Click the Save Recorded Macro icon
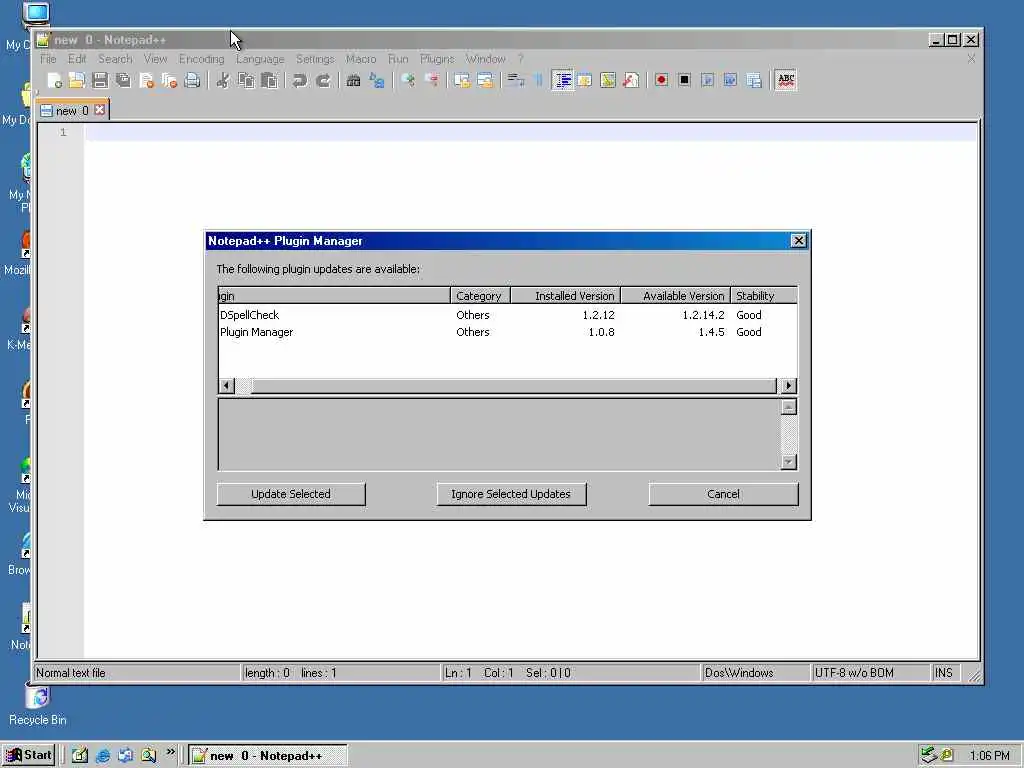The image size is (1024, 768). (754, 80)
